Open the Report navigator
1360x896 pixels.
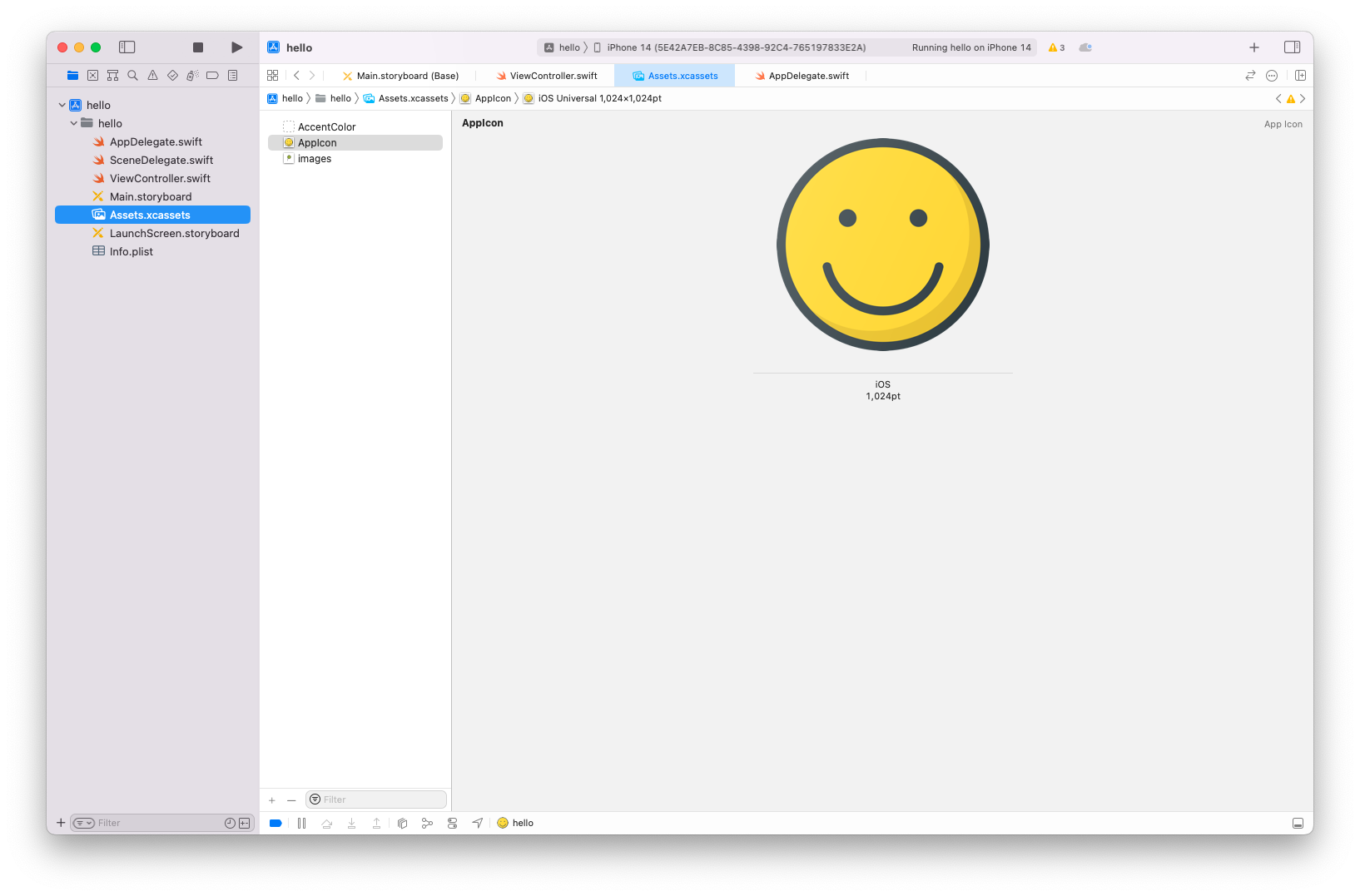pos(233,76)
